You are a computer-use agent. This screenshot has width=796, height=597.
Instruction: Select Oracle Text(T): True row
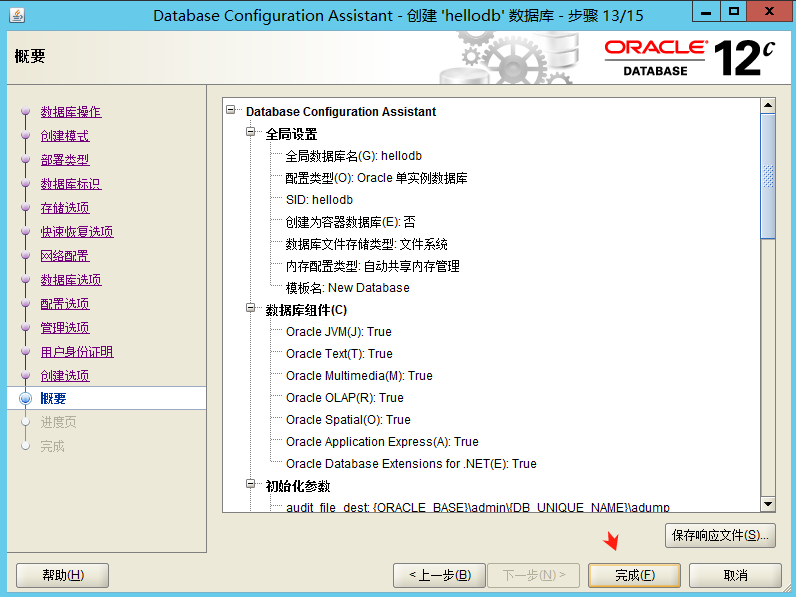pyautogui.click(x=339, y=354)
